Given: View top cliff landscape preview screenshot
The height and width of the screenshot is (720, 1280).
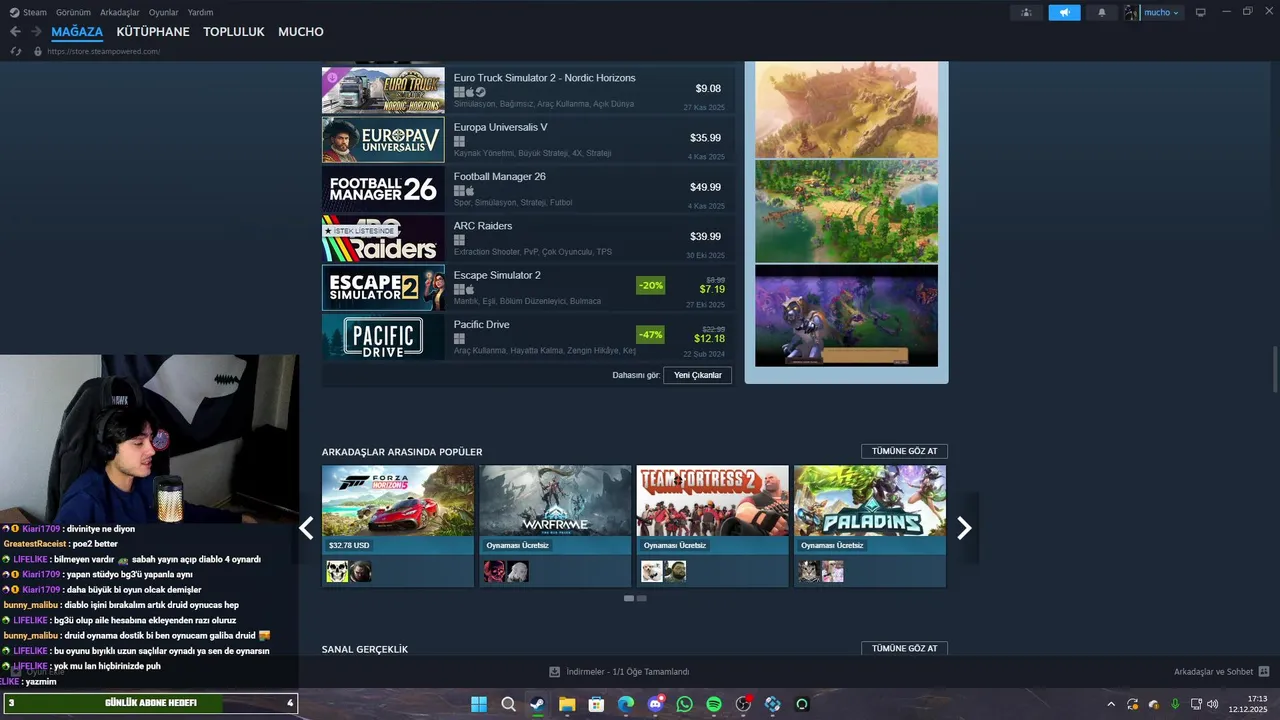Looking at the screenshot, I should tap(846, 109).
